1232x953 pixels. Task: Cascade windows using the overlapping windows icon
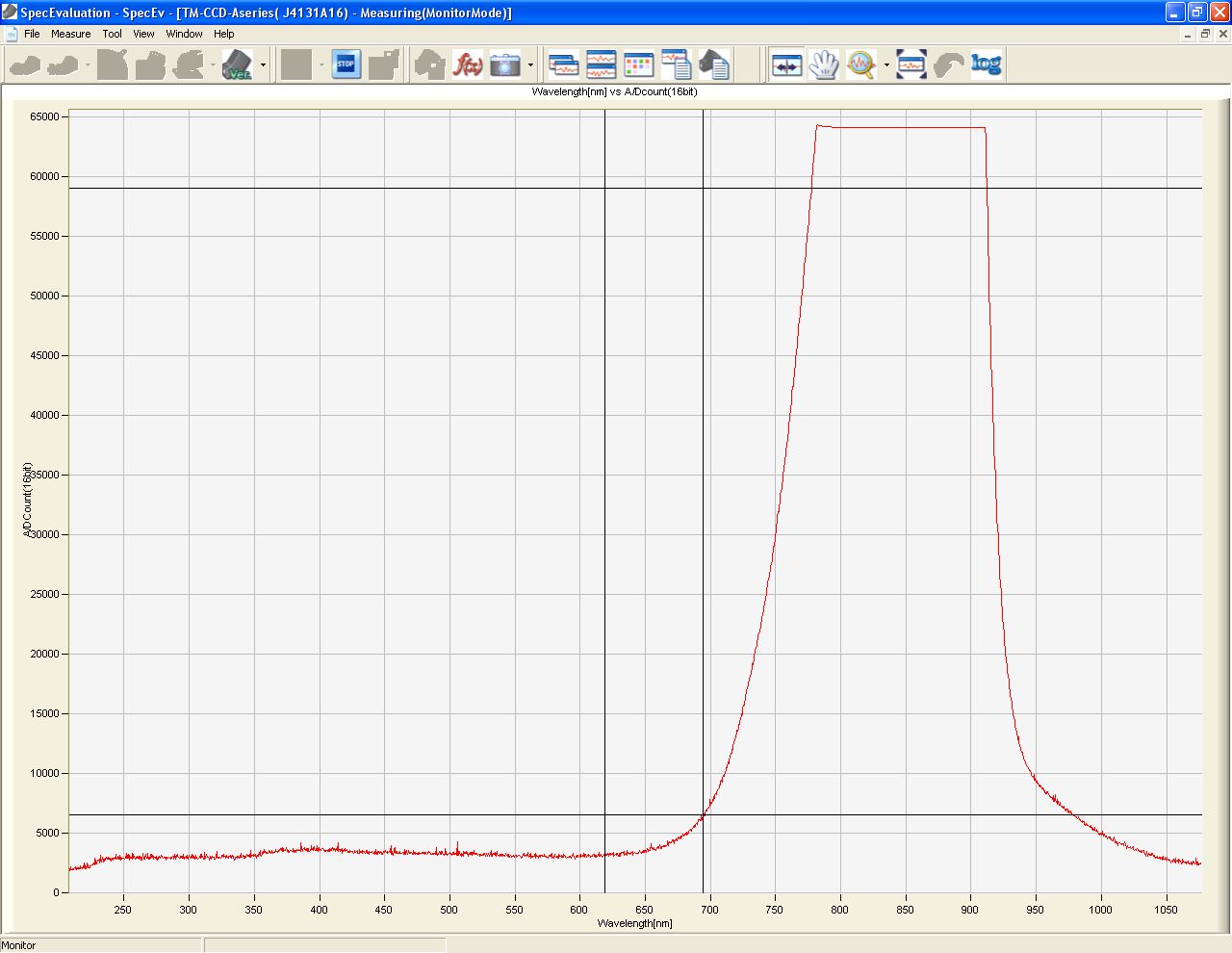point(563,64)
